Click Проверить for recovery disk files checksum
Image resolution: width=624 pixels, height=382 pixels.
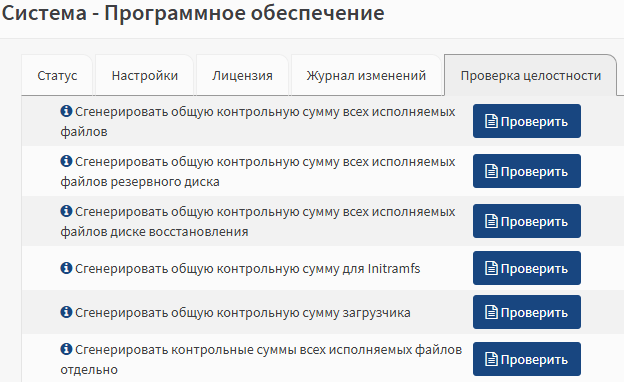tap(526, 221)
